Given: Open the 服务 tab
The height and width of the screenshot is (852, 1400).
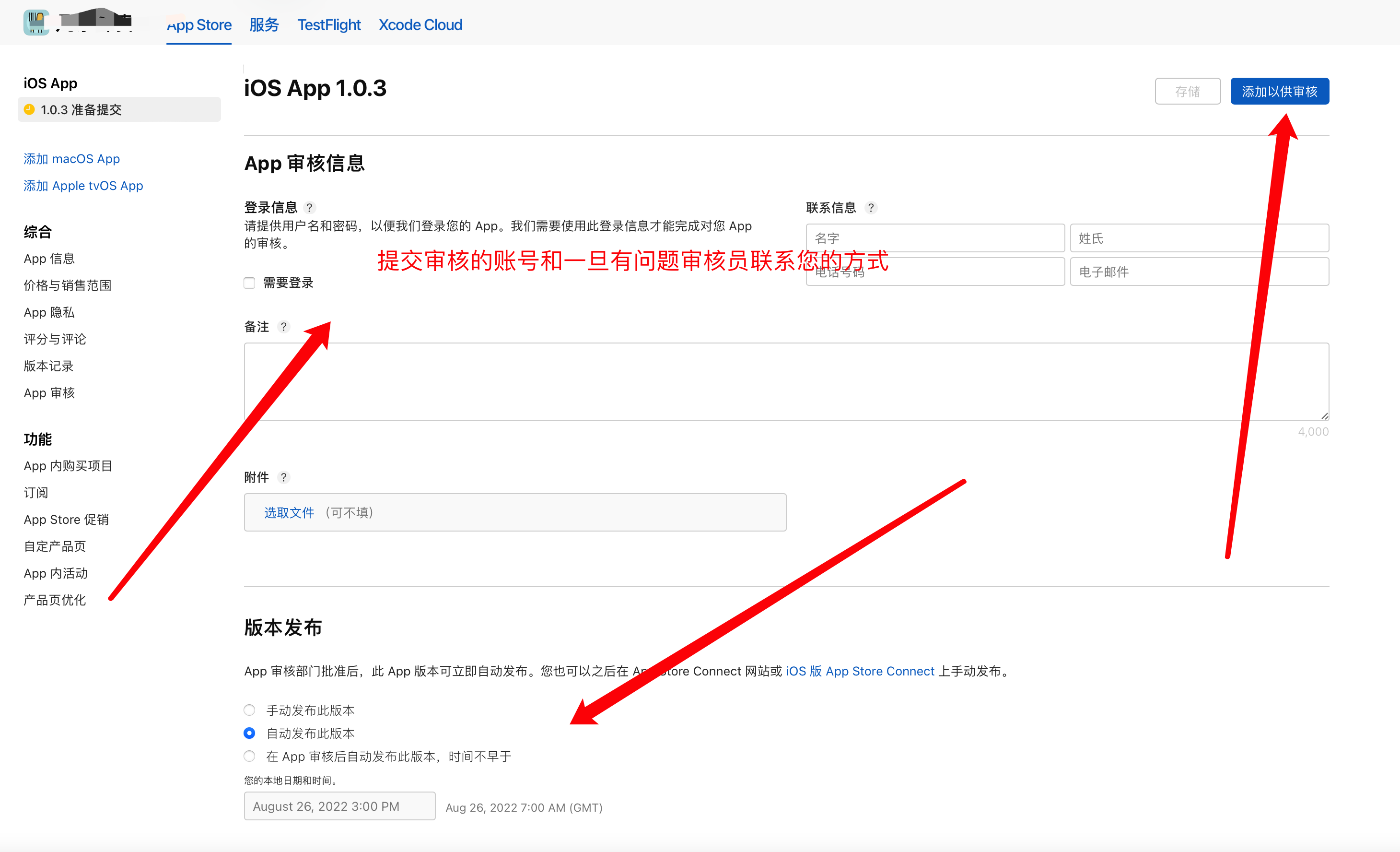Looking at the screenshot, I should click(x=264, y=25).
